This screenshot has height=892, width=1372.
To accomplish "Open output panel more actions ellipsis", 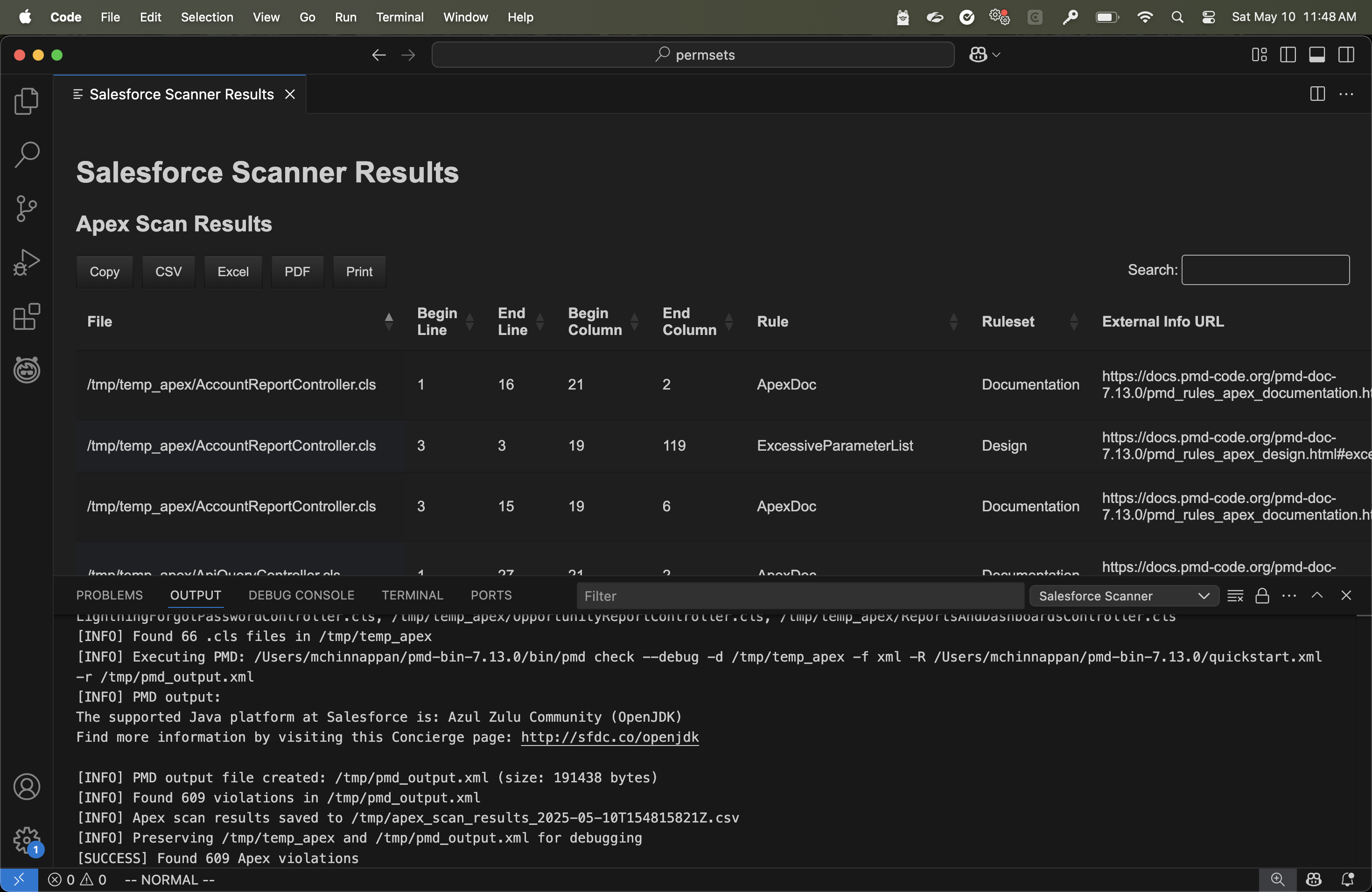I will pyautogui.click(x=1289, y=596).
